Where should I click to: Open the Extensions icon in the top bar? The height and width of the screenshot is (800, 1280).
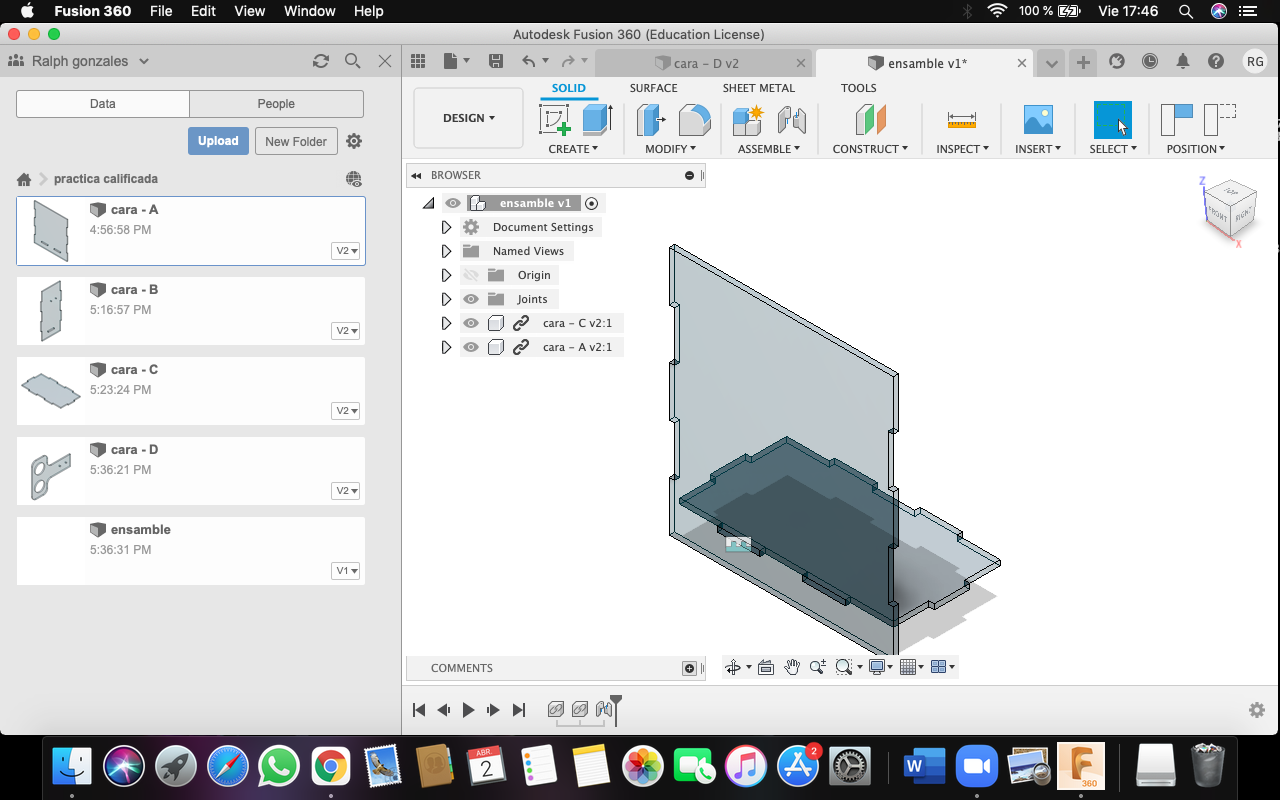tap(1117, 61)
